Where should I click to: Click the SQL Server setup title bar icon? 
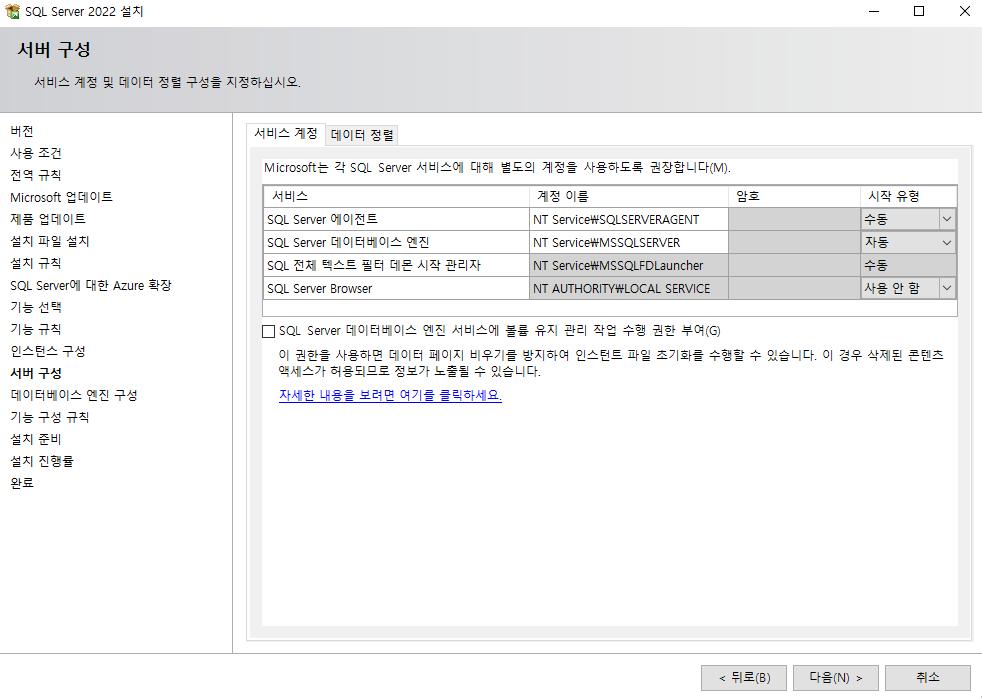[12, 11]
